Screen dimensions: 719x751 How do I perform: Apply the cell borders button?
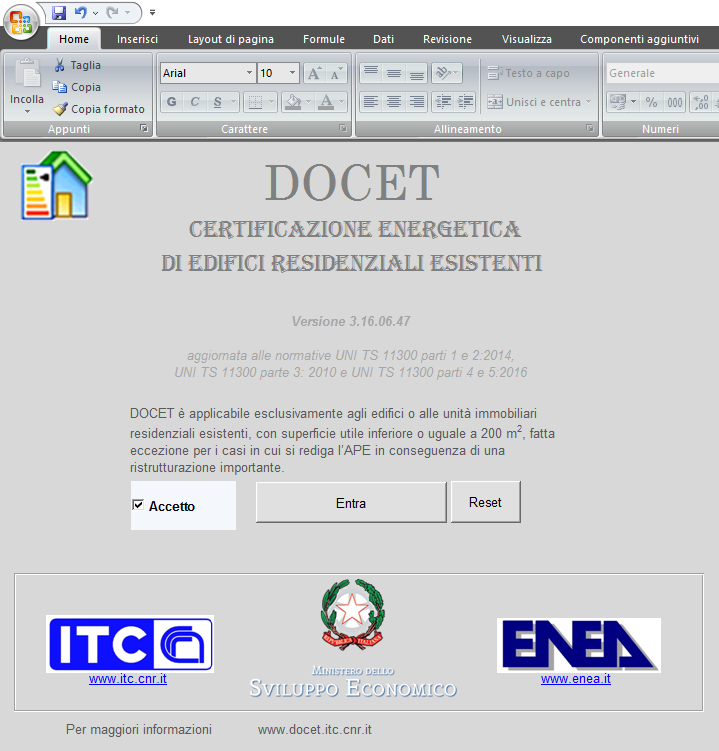255,102
